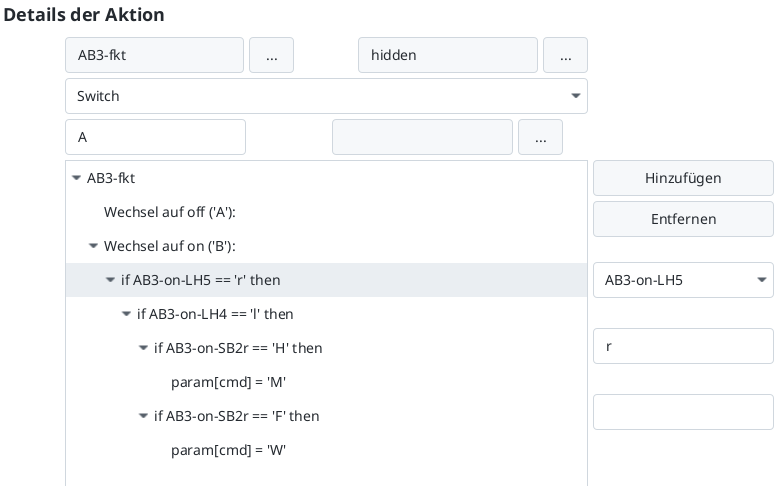Click the ellipsis button next to AB3-fkt field

(x=271, y=56)
